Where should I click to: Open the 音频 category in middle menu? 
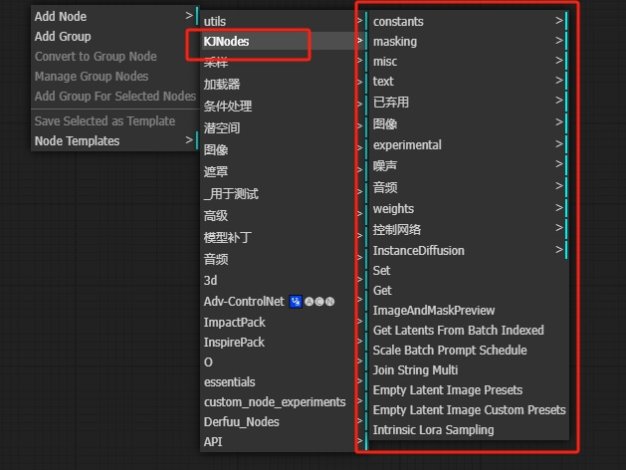pyautogui.click(x=283, y=260)
